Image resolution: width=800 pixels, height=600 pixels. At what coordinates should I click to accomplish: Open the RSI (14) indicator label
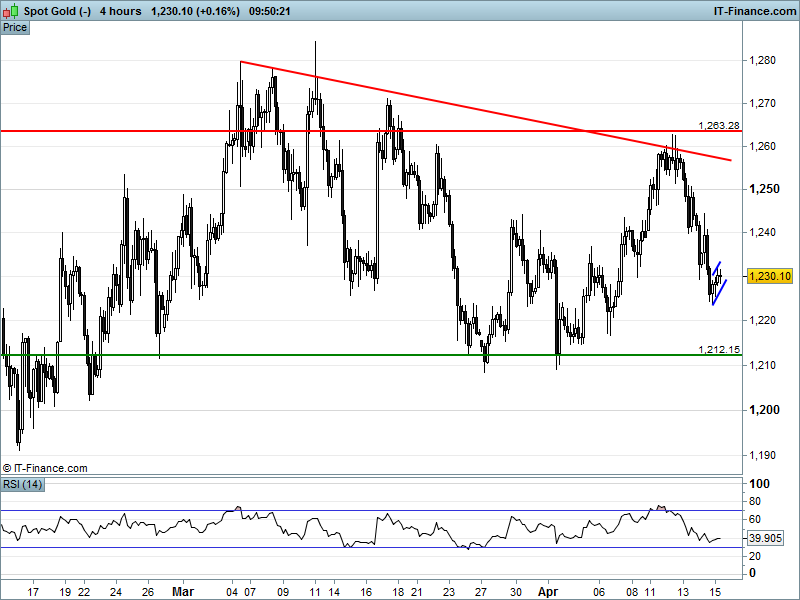point(23,485)
